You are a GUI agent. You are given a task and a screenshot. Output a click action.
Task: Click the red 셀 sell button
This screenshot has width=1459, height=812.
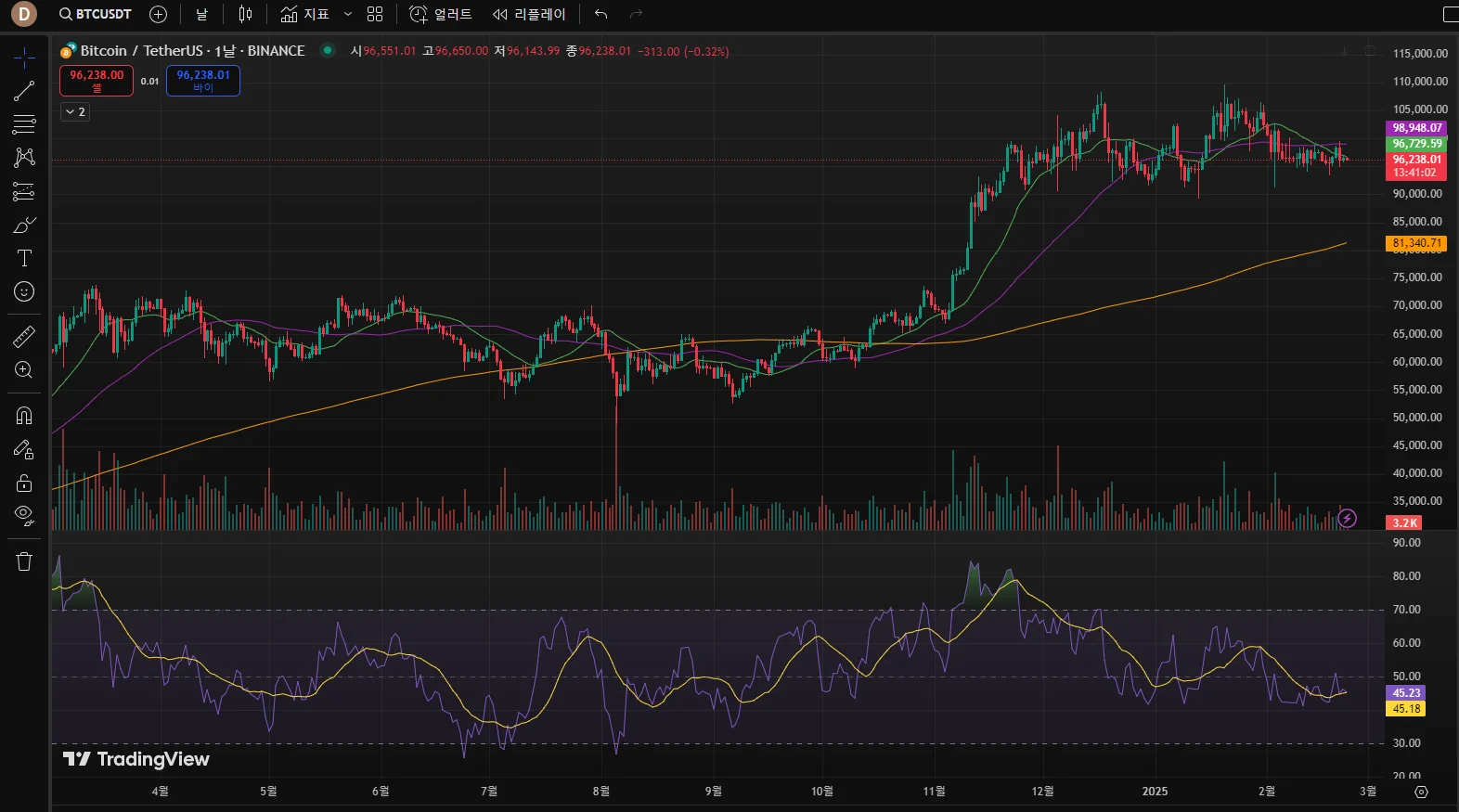(x=97, y=81)
